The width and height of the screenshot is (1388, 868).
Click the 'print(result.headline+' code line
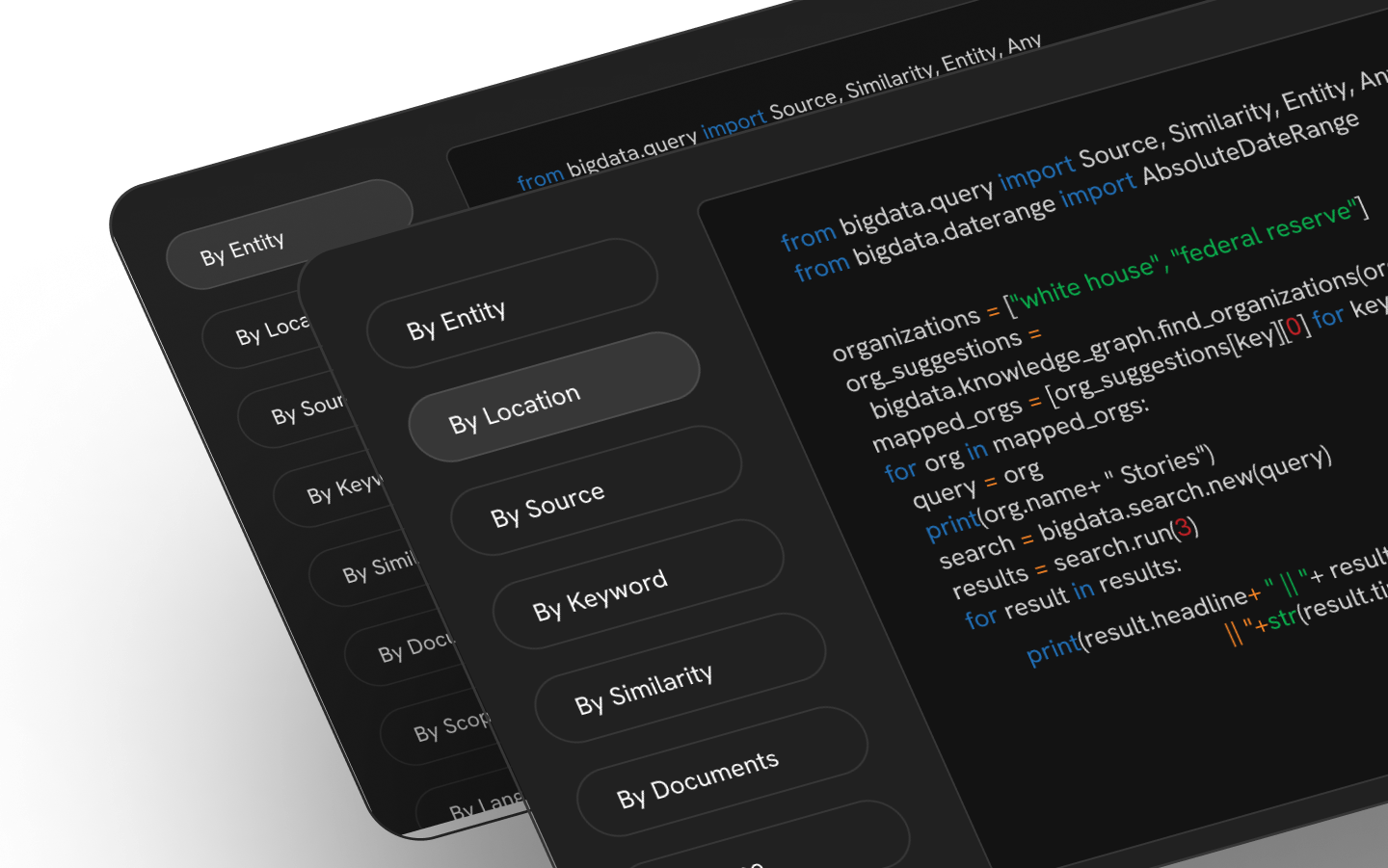[1207, 607]
